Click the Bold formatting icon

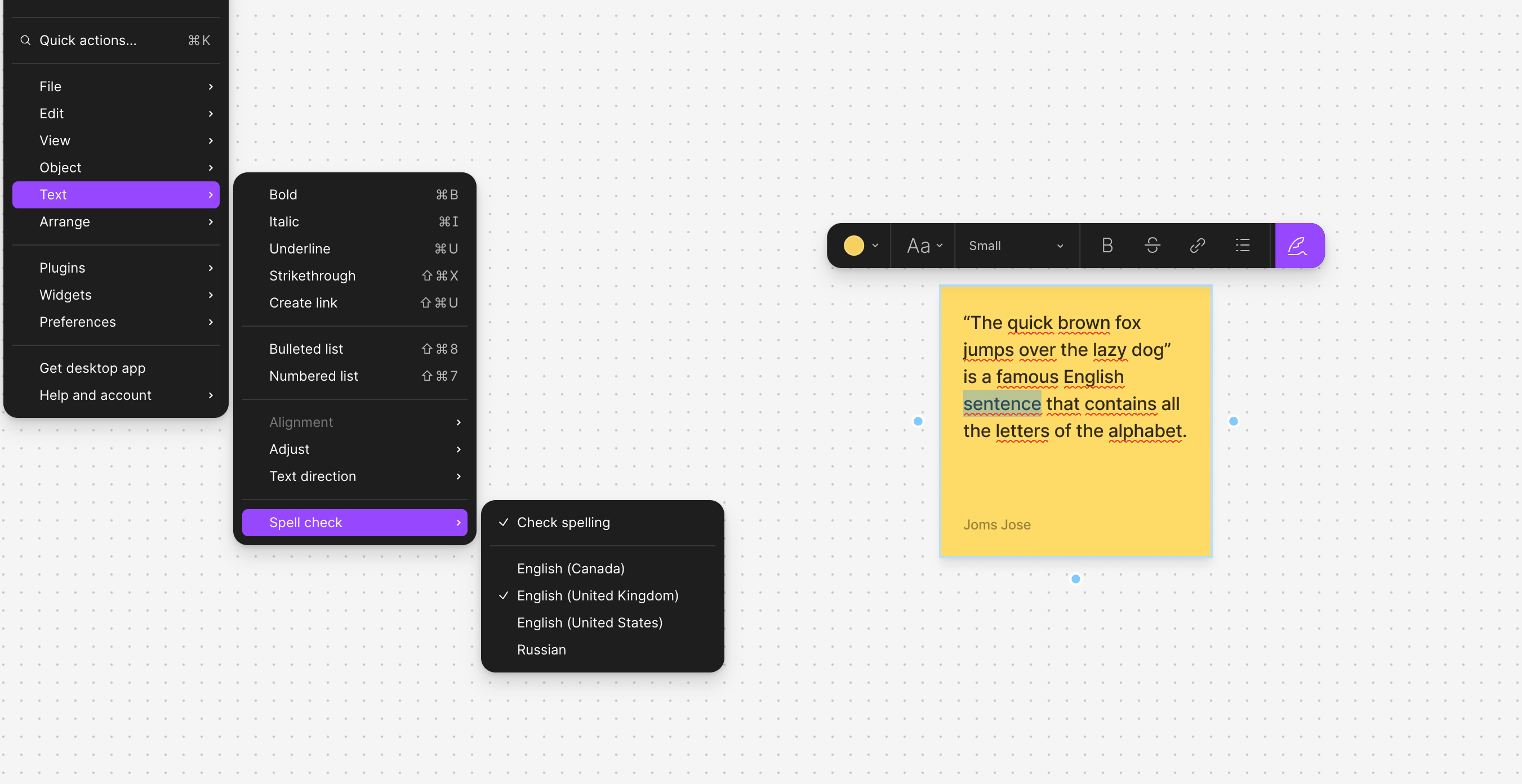point(1106,245)
